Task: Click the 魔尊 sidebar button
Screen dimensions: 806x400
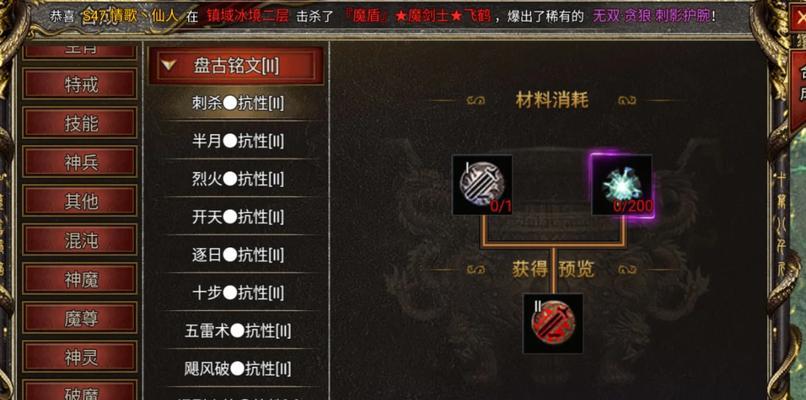Action: point(80,319)
